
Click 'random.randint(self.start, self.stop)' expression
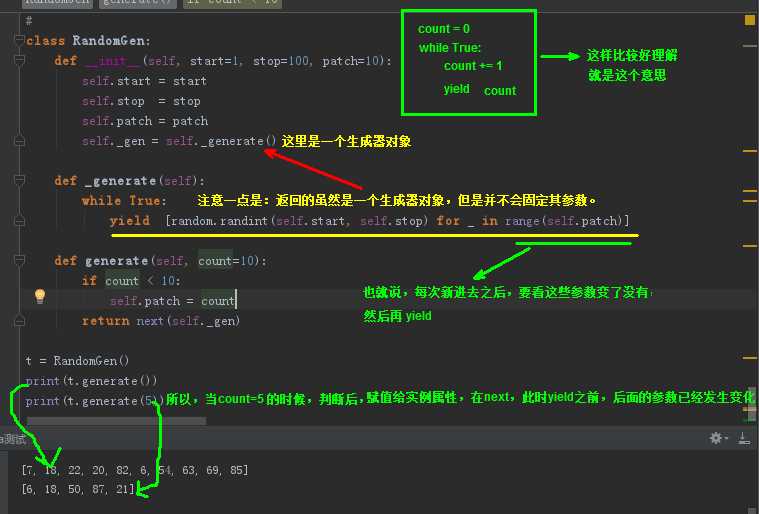300,221
